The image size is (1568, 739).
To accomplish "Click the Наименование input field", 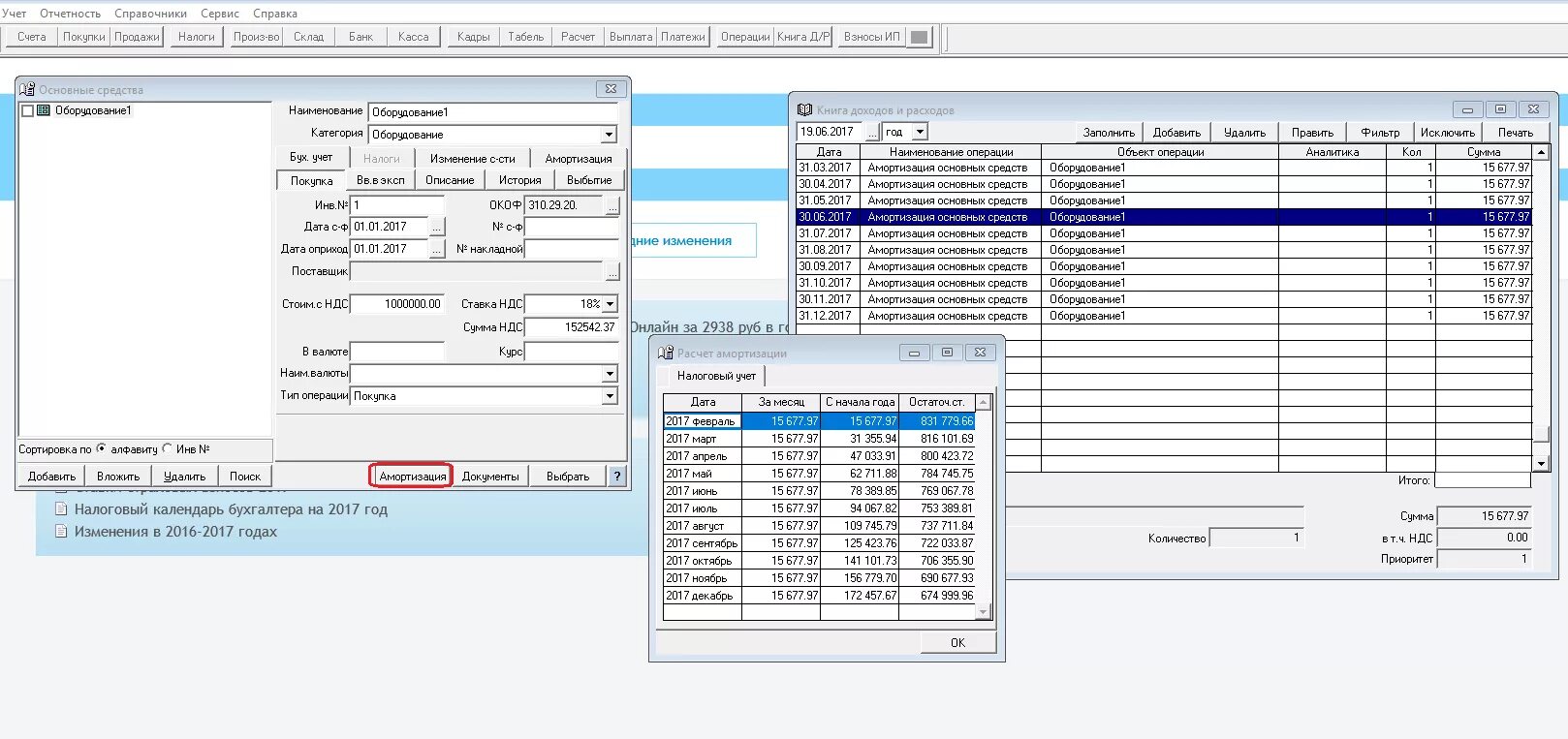I will pyautogui.click(x=492, y=112).
